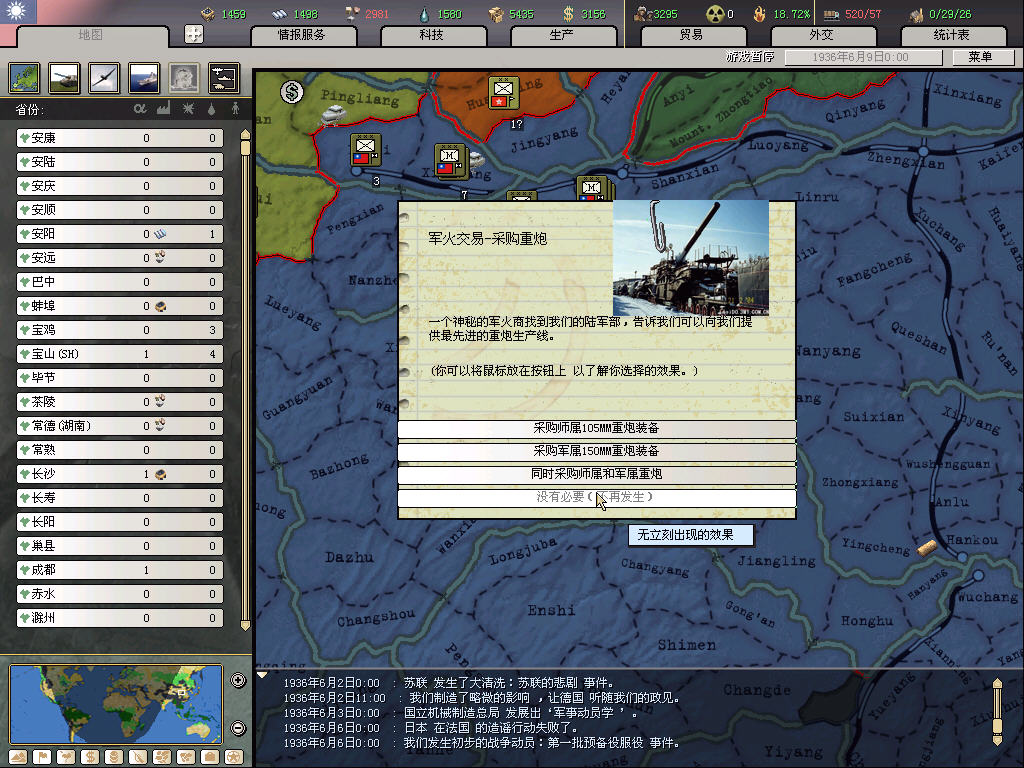Choose 采购师属105MM重炮装备 option
This screenshot has width=1024, height=768.
pyautogui.click(x=596, y=428)
